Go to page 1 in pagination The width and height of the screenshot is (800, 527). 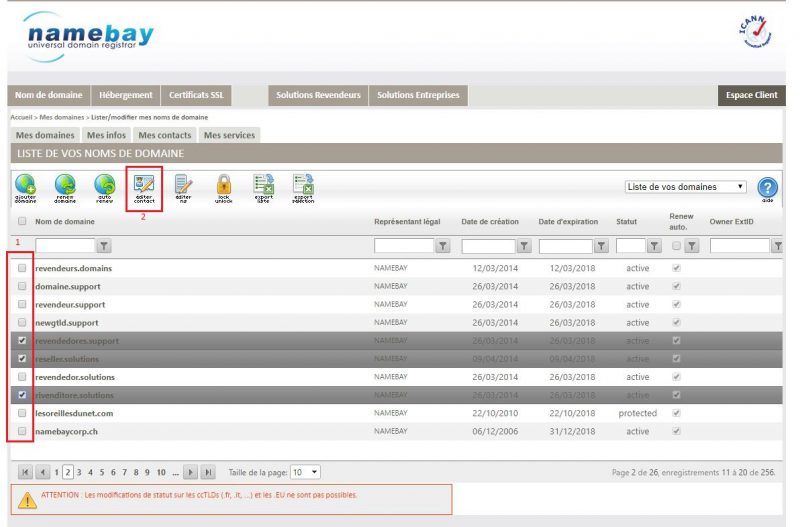coord(57,472)
